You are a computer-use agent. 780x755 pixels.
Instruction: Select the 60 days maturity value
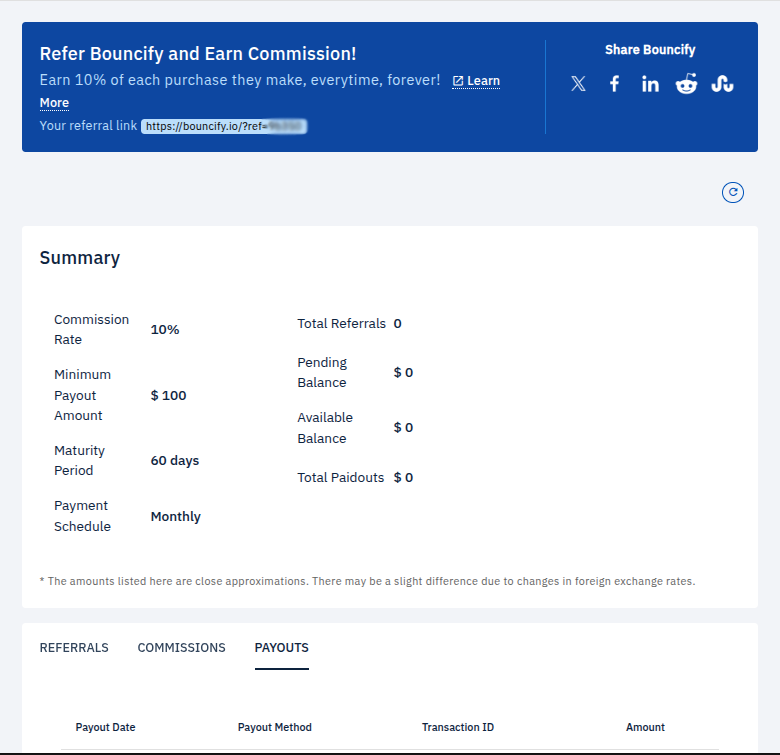point(175,461)
